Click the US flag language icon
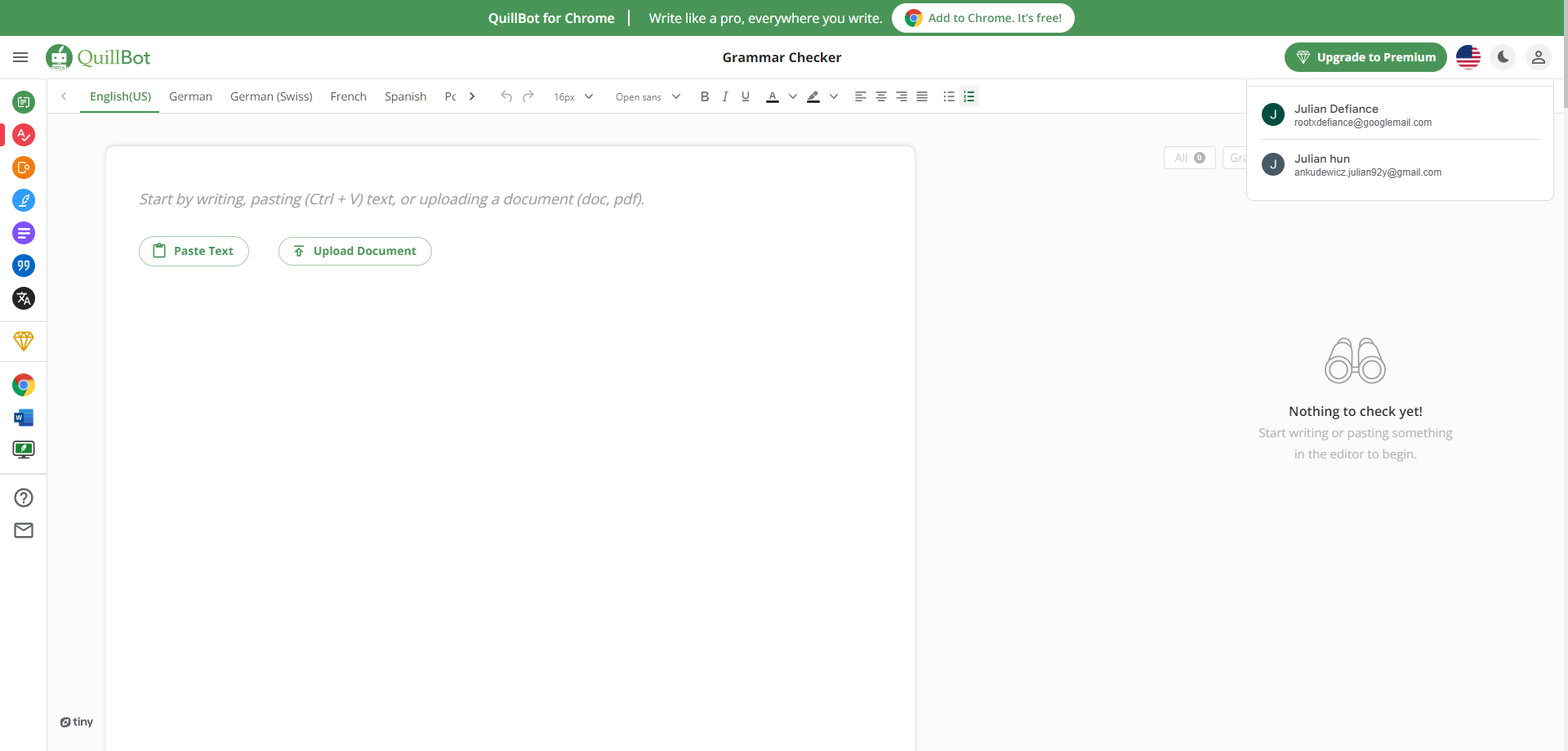Viewport: 1568px width, 751px height. click(x=1468, y=57)
